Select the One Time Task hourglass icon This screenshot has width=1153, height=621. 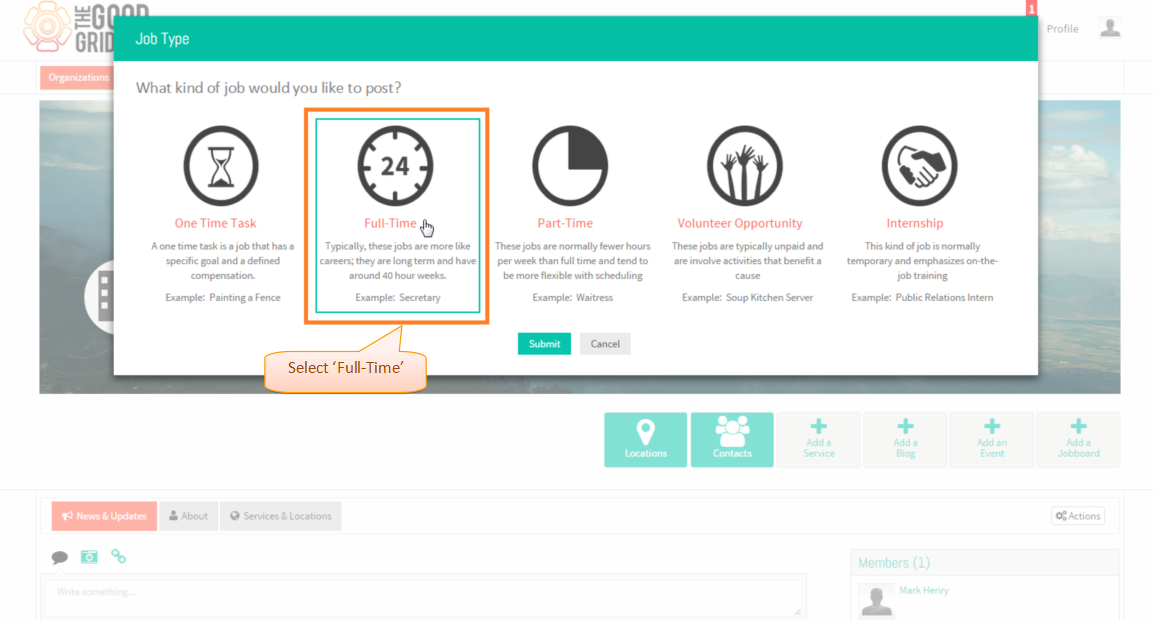pyautogui.click(x=221, y=166)
